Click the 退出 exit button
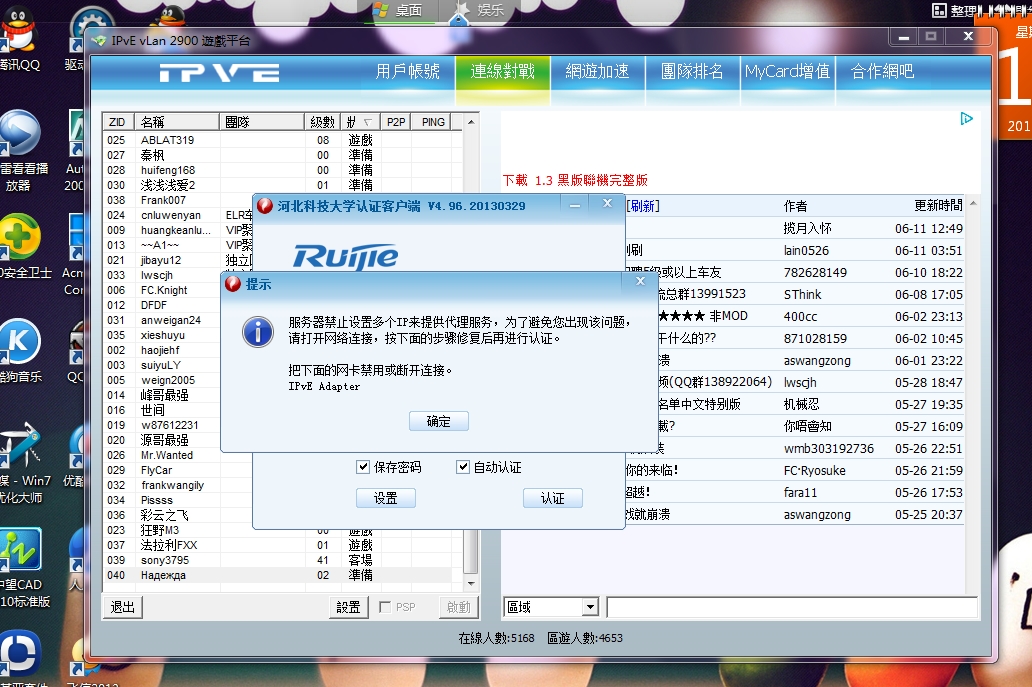Image resolution: width=1032 pixels, height=687 pixels. click(122, 607)
